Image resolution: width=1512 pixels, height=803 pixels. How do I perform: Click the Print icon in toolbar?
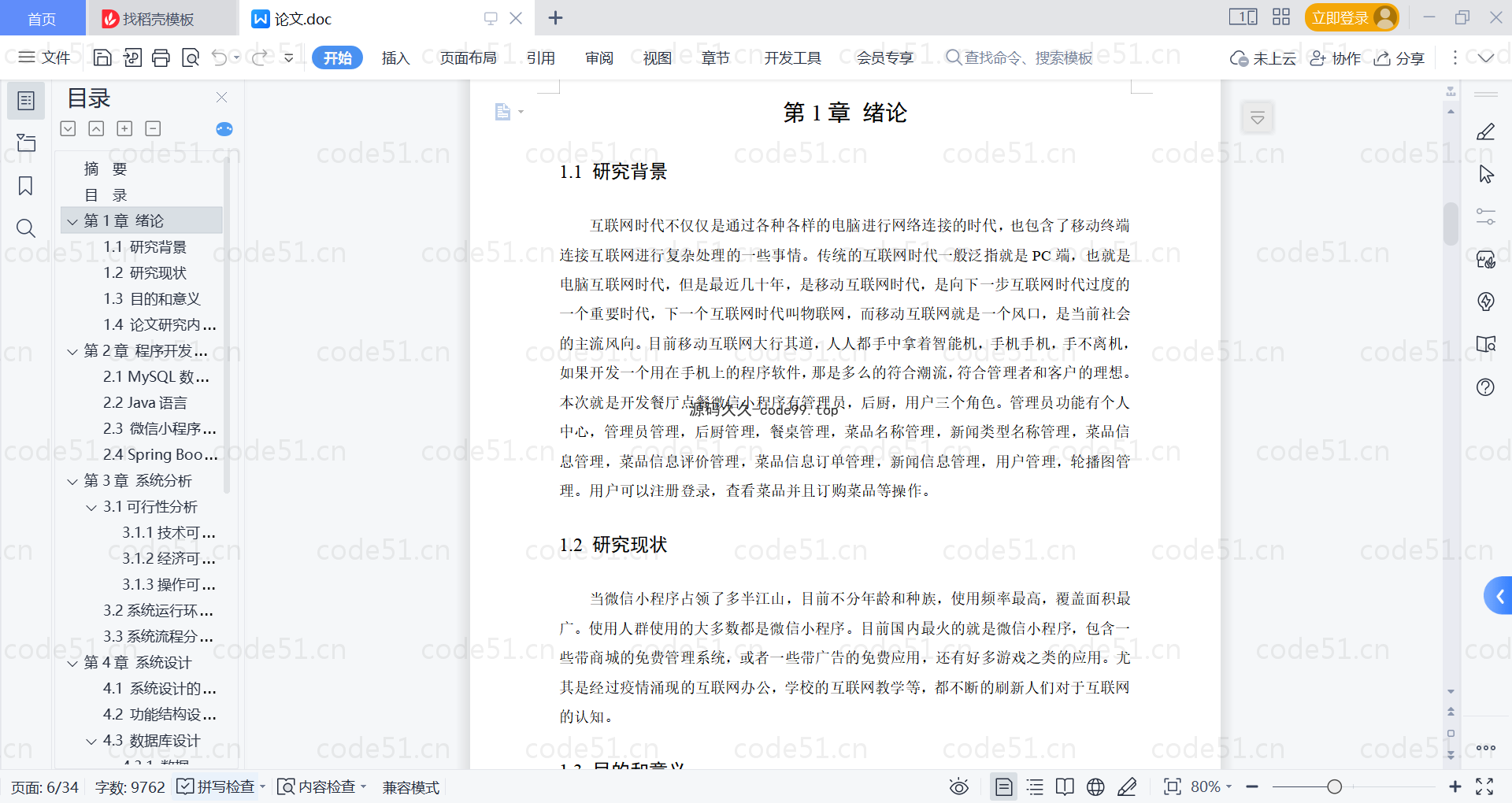pos(161,57)
